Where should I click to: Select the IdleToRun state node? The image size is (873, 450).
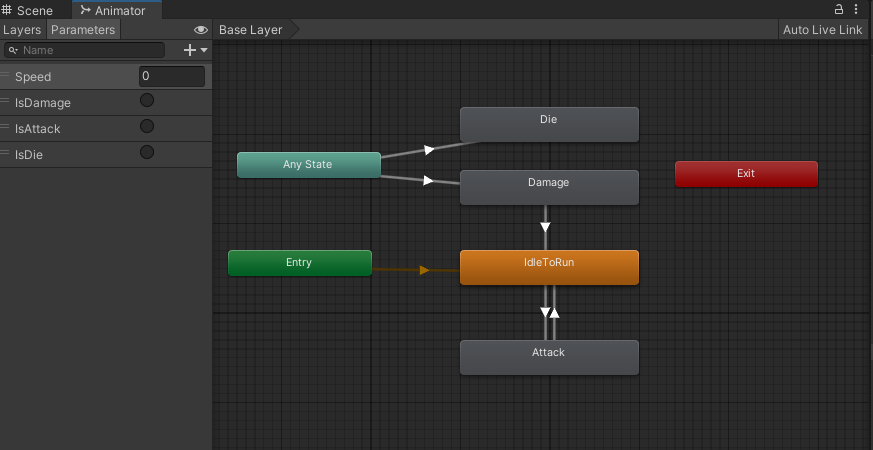click(x=549, y=267)
